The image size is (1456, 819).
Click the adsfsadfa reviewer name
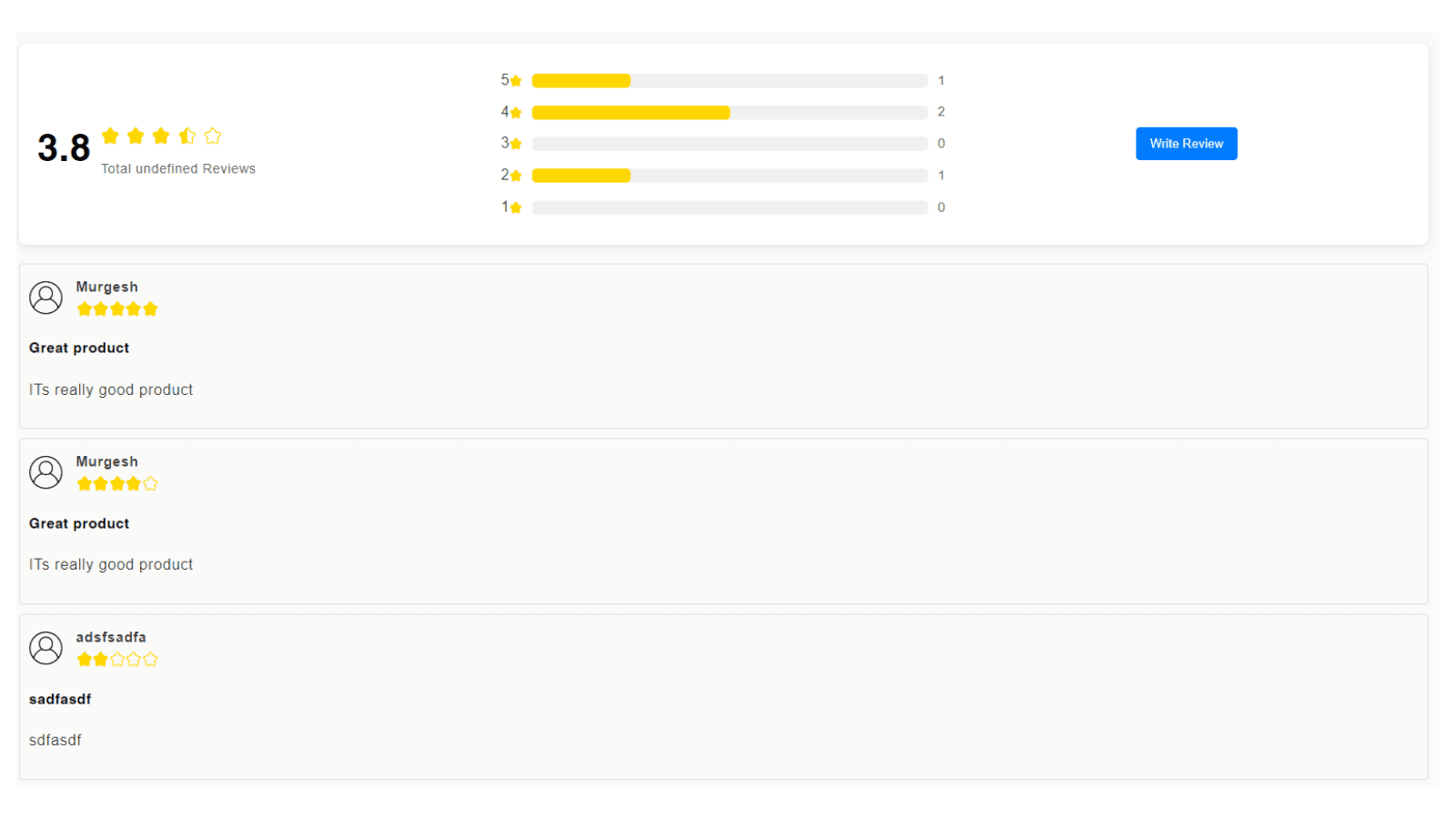coord(111,637)
